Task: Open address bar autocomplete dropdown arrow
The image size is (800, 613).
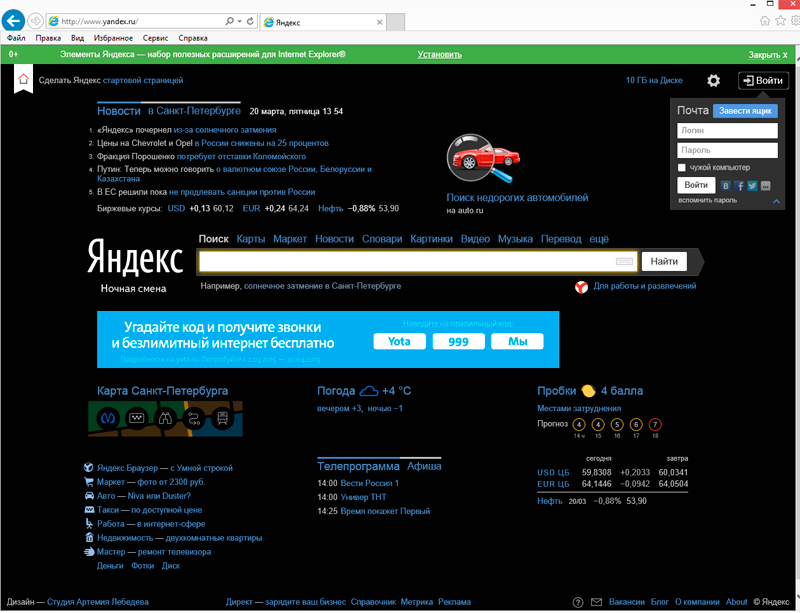Action: click(239, 21)
